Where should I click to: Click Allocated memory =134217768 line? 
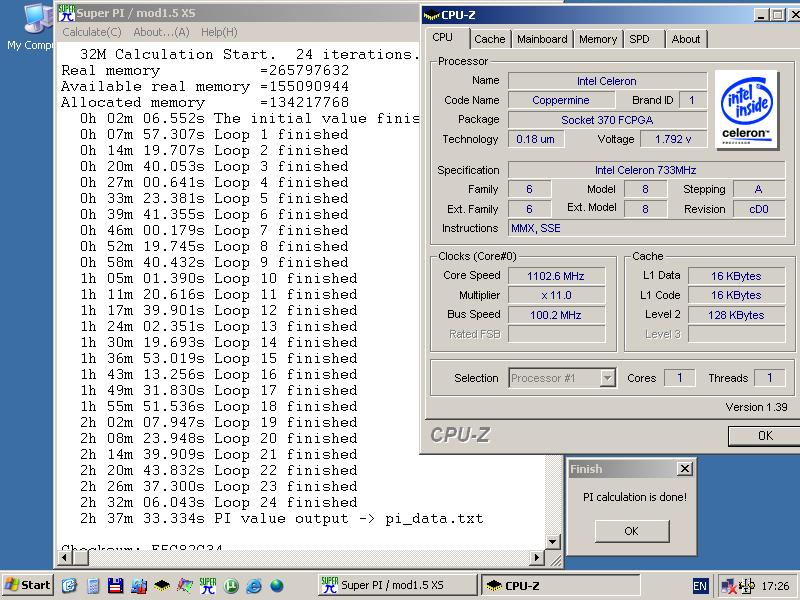click(205, 103)
